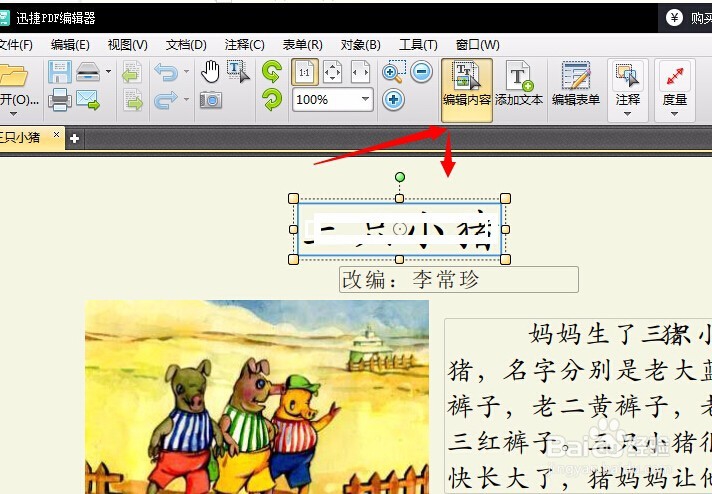712x494 pixels.
Task: Click the three pigs illustration image
Action: pos(257,397)
